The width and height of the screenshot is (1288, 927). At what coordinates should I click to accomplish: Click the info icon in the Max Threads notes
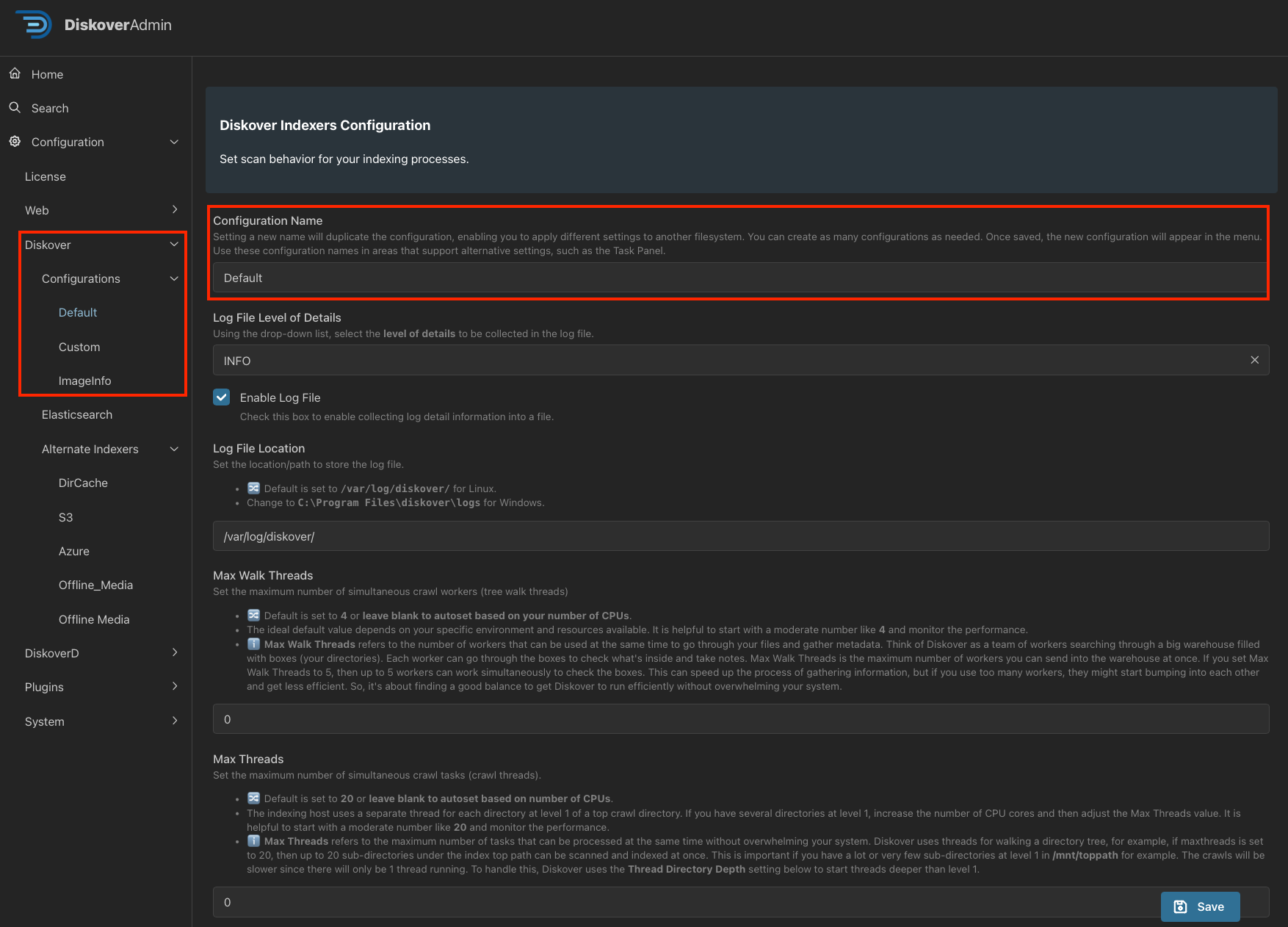(x=253, y=841)
